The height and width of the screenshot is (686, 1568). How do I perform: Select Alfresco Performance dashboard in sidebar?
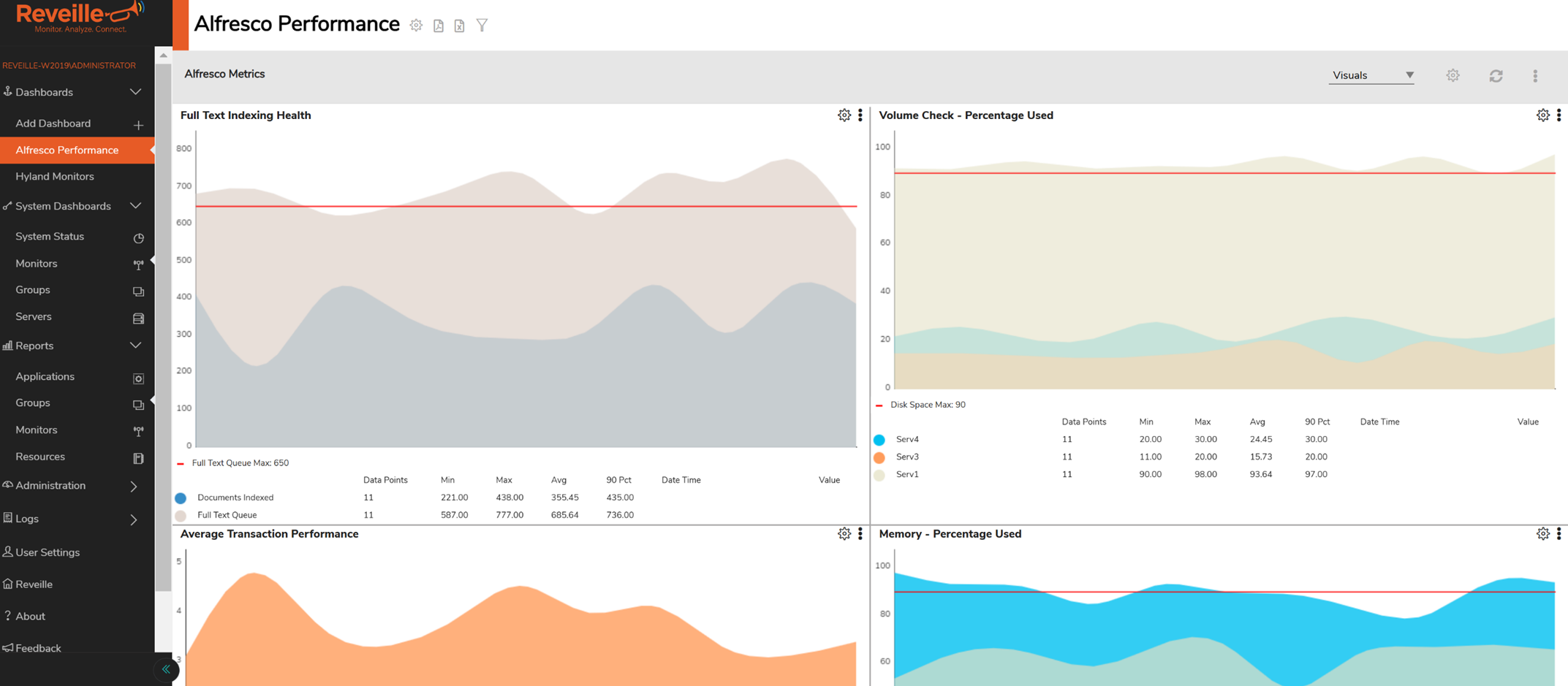point(77,150)
